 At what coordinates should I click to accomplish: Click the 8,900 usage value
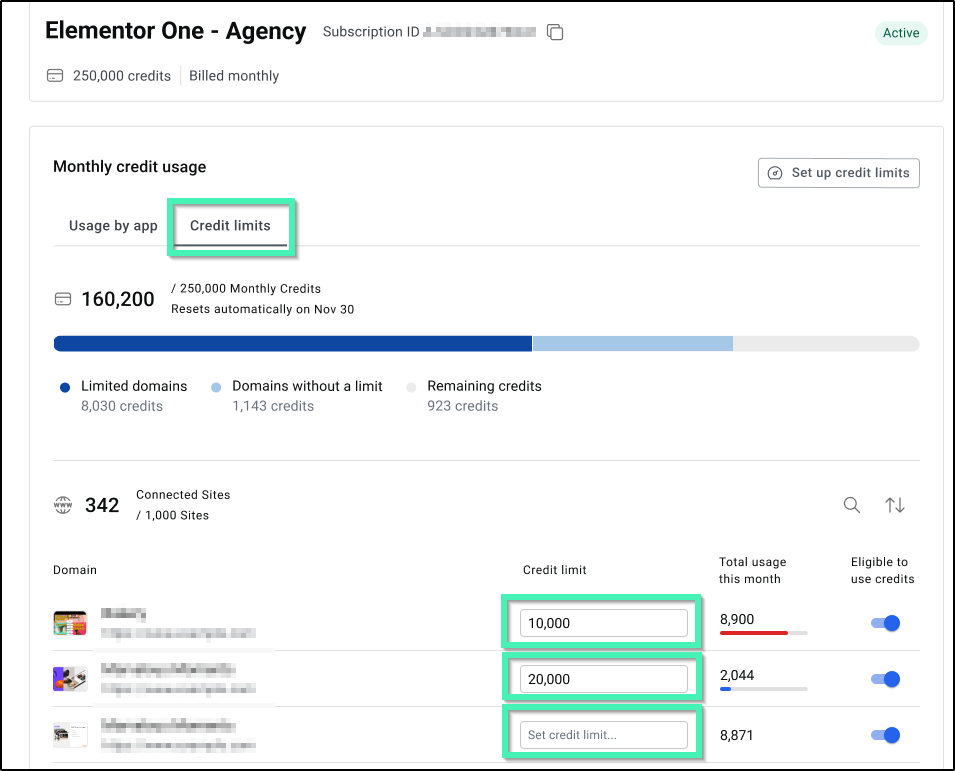pyautogui.click(x=737, y=619)
